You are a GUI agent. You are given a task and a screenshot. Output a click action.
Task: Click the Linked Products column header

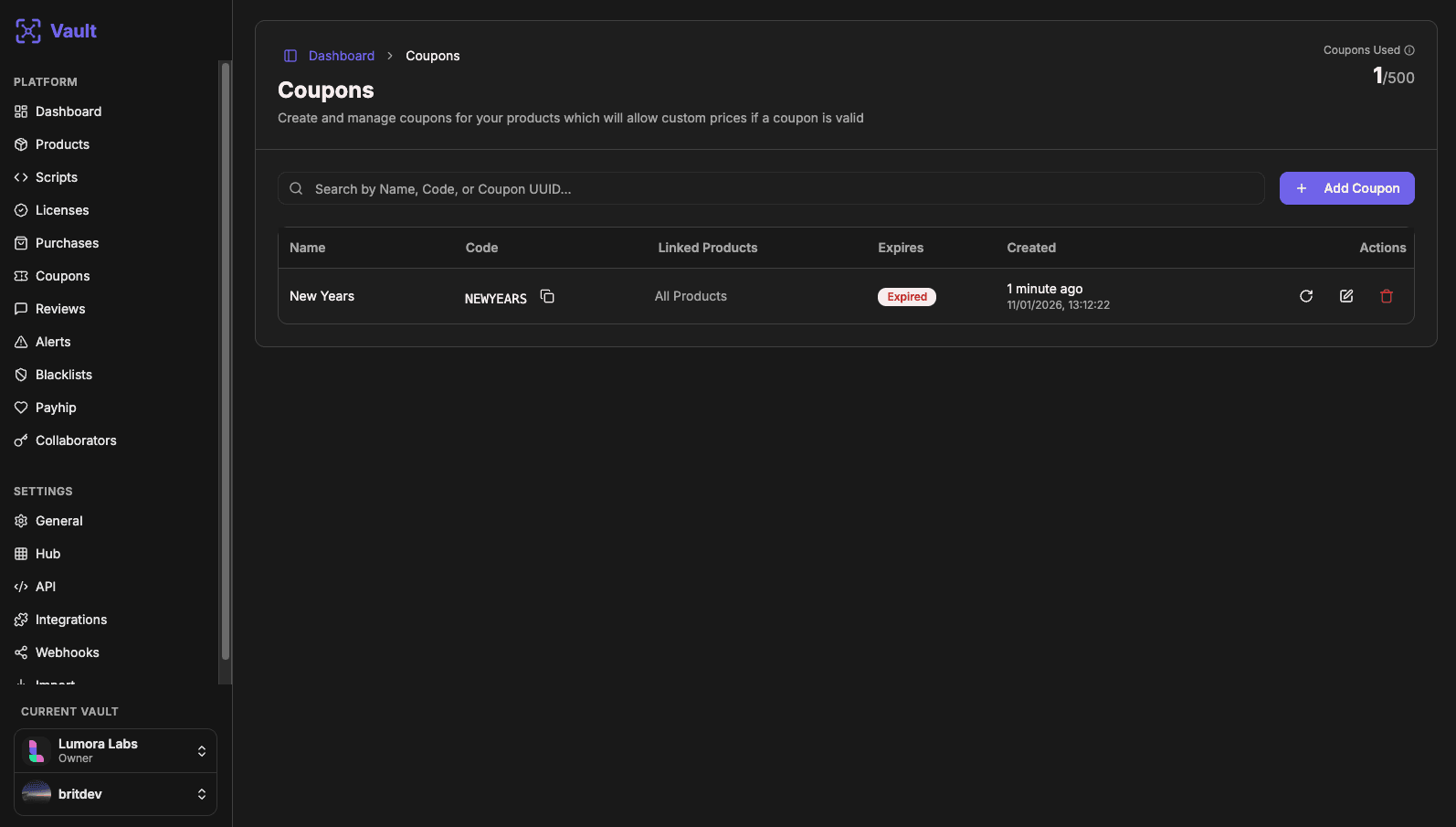(708, 248)
